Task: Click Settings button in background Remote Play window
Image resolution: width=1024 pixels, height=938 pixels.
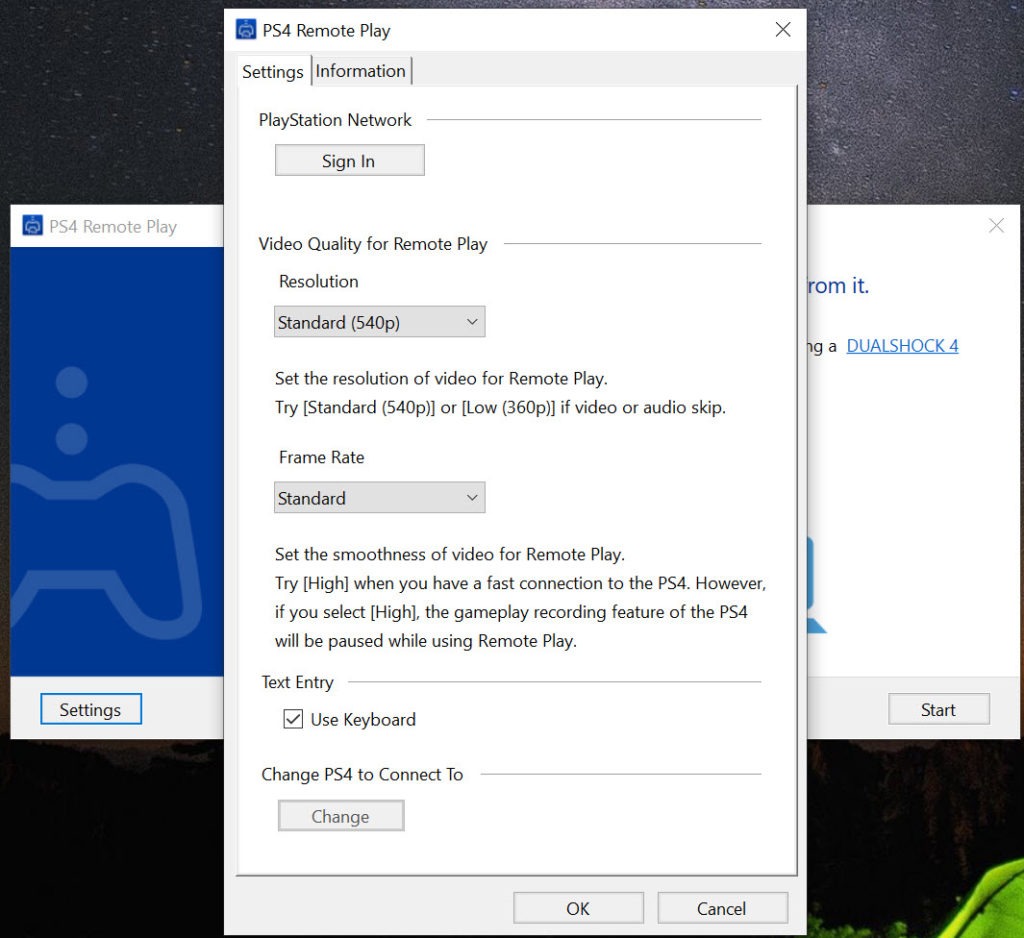Action: pyautogui.click(x=91, y=709)
